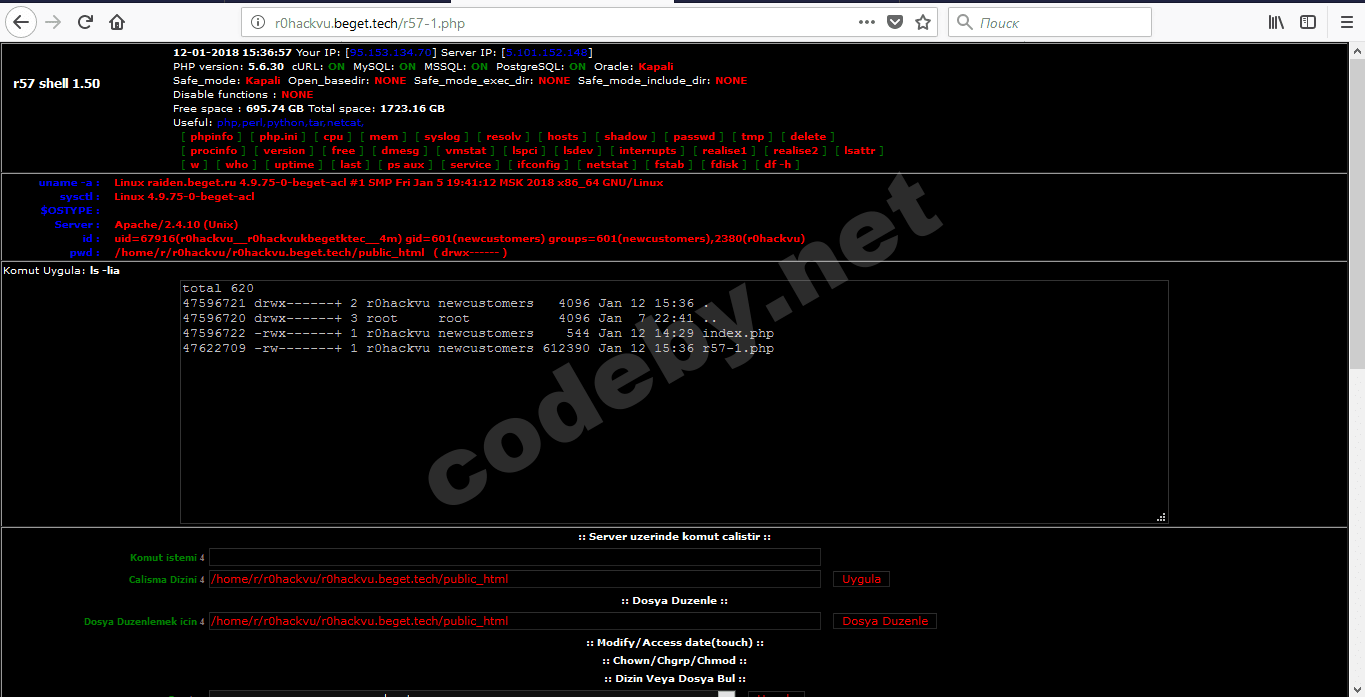
Task: Click the realise1 link
Action: [x=725, y=150]
